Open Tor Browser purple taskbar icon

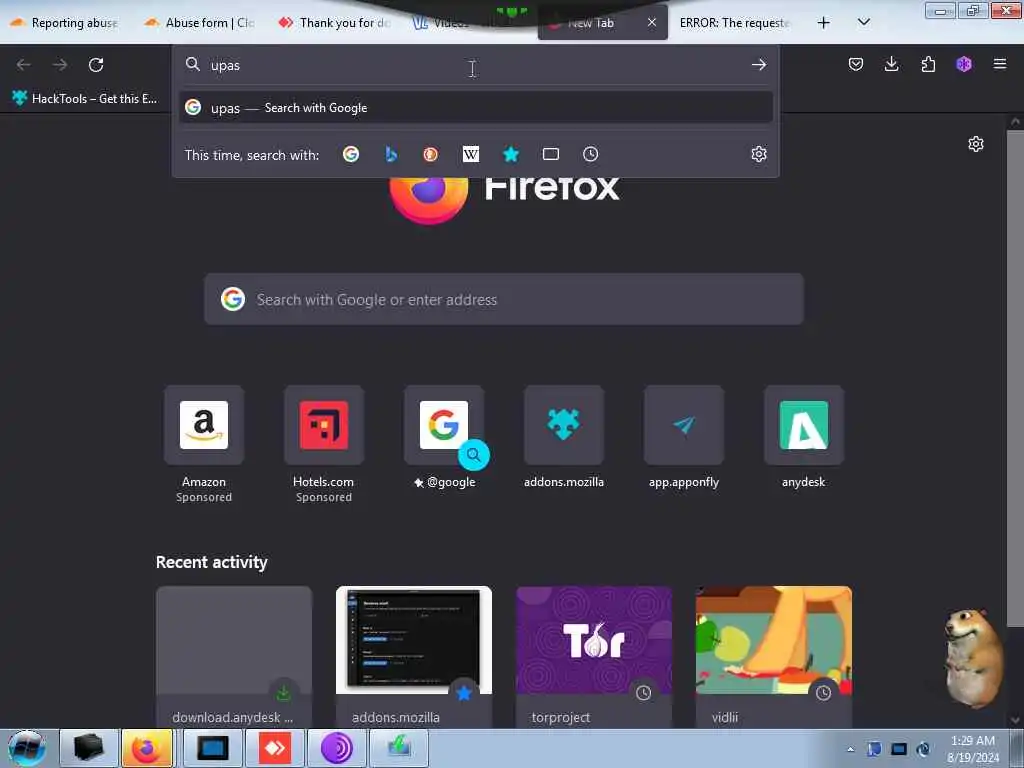coord(336,748)
